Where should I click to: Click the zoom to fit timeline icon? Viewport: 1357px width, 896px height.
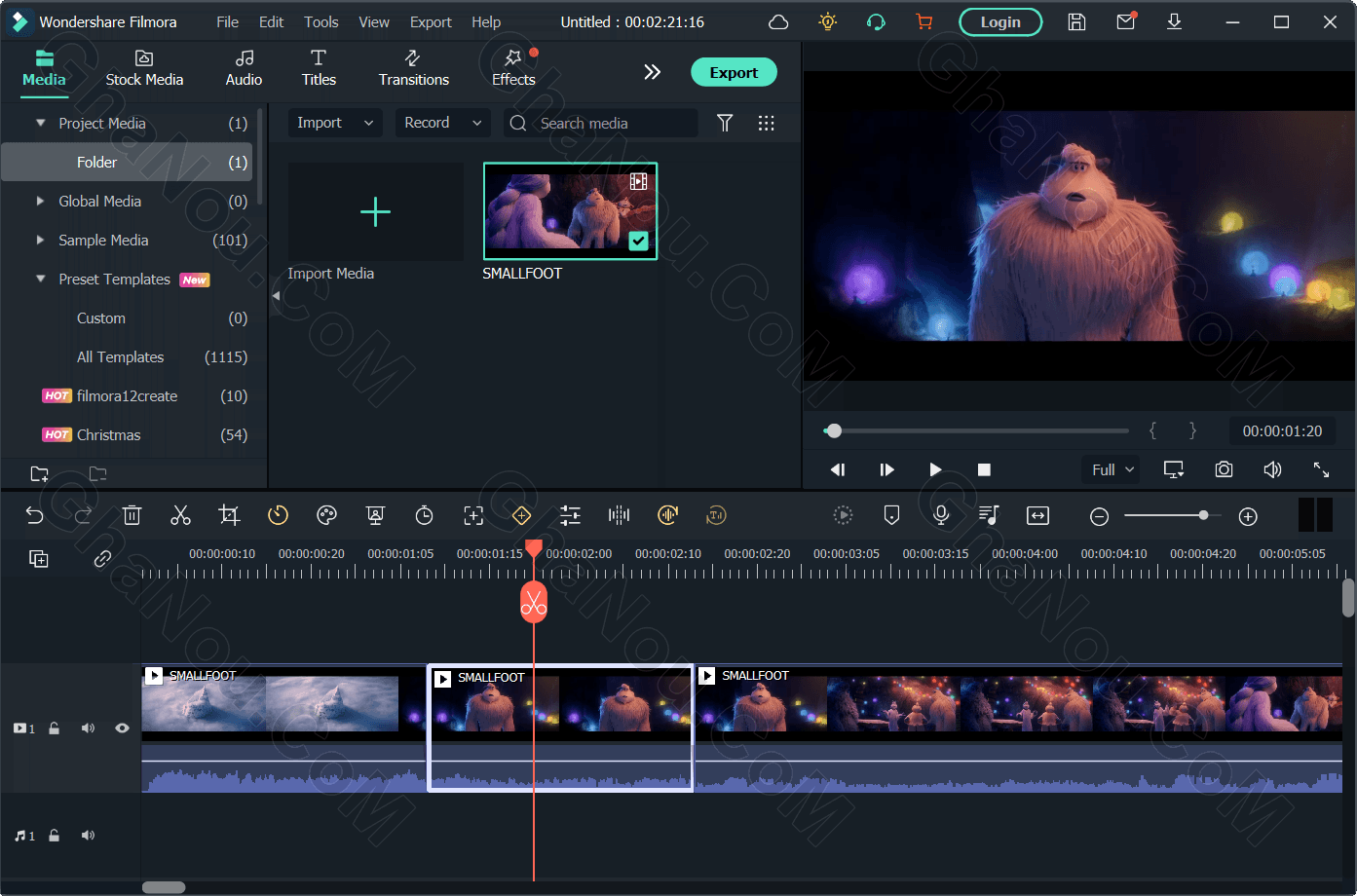pyautogui.click(x=1037, y=515)
